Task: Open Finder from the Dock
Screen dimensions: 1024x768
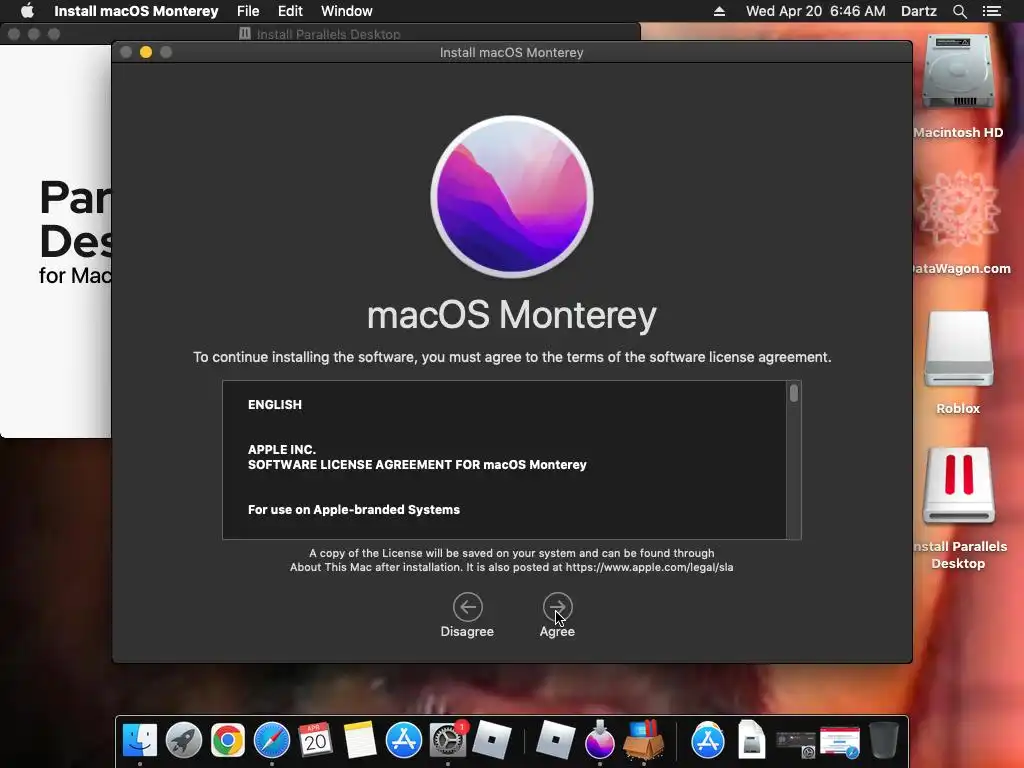Action: 140,741
